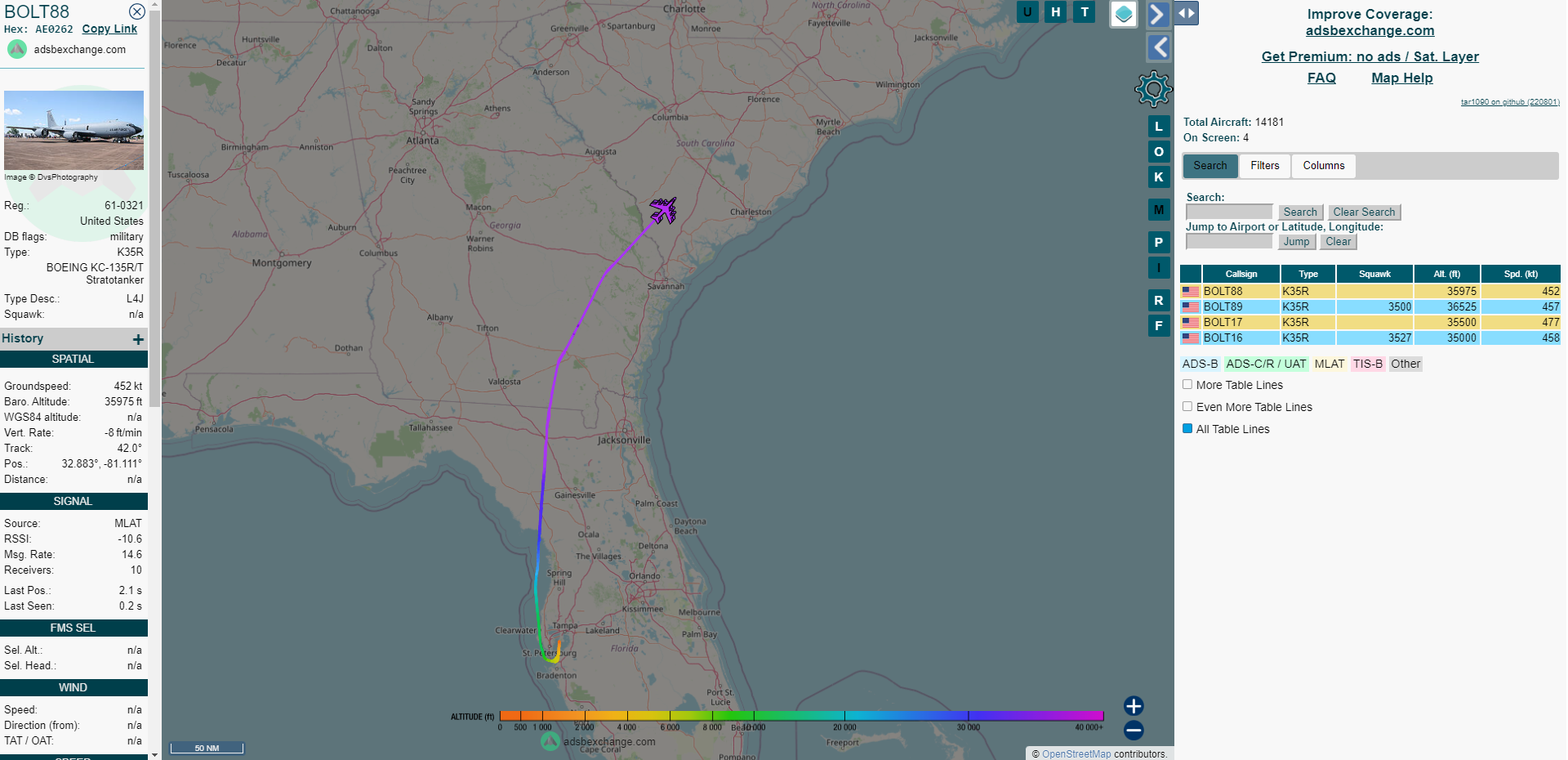The image size is (1568, 760).
Task: Click the O map control button
Action: (x=1159, y=152)
